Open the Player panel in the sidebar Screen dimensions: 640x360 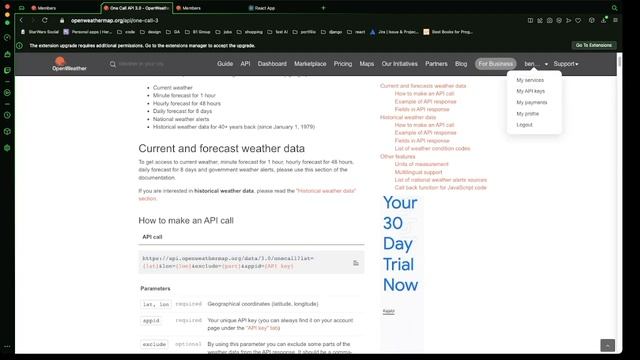click(7, 93)
